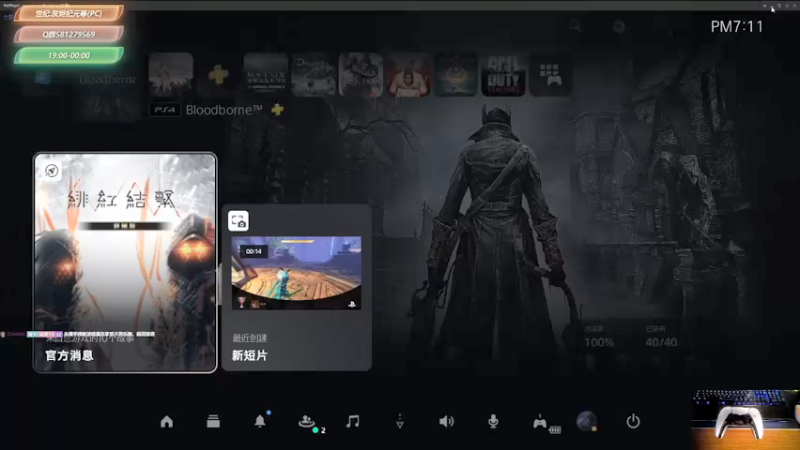Click the PS Plus badge beside Bloodborne title
800x450 pixels.
tap(278, 109)
